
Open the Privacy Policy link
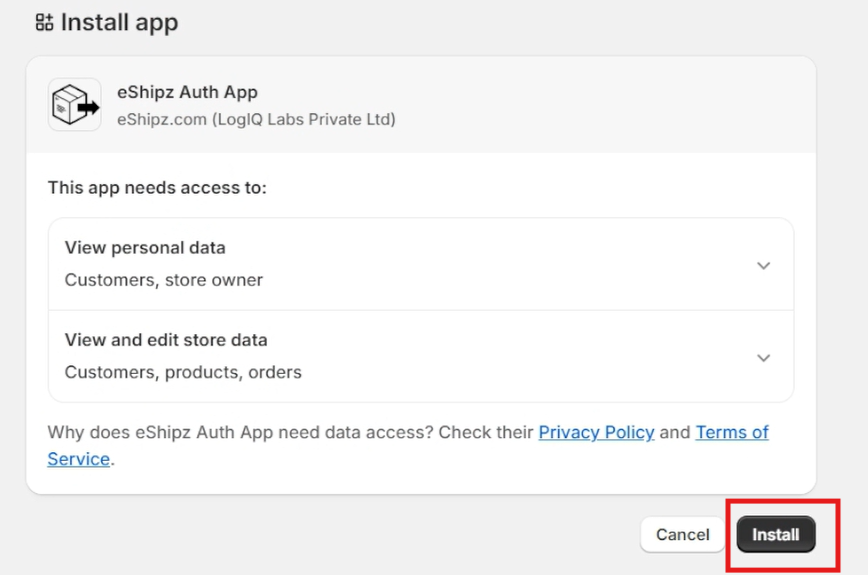point(596,432)
